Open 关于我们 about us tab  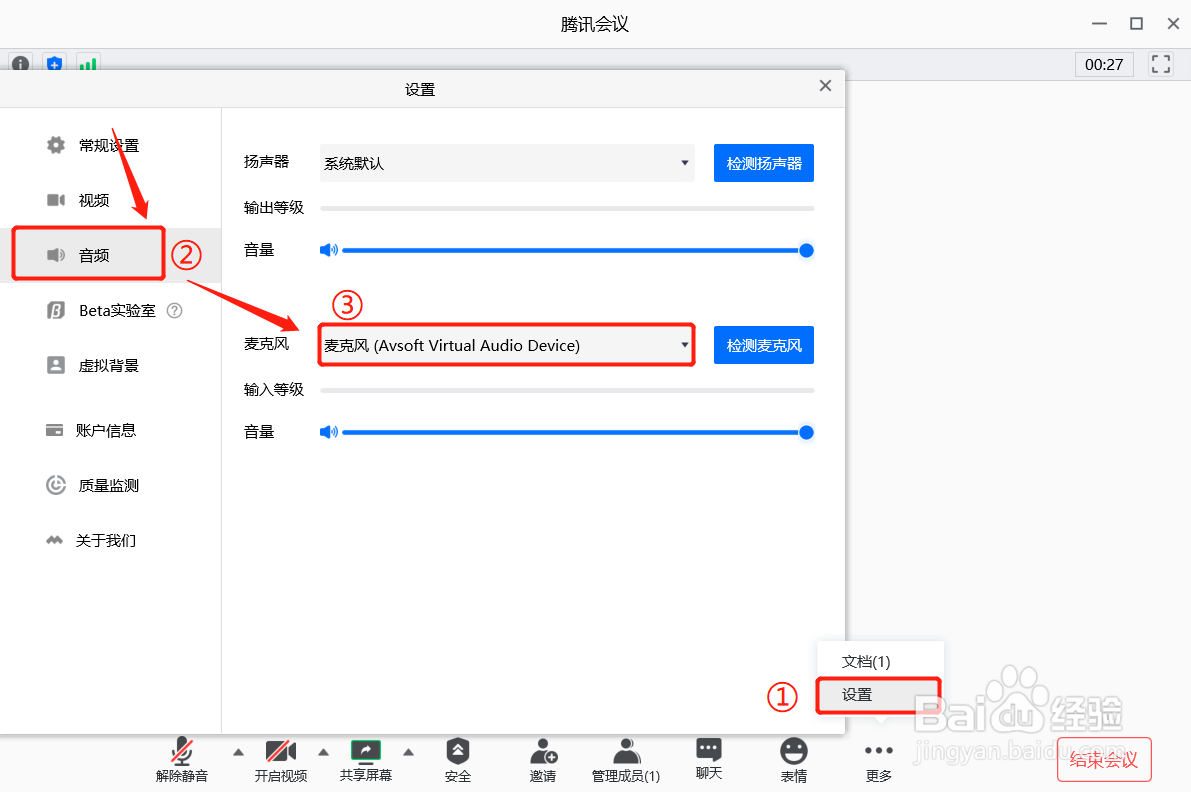(110, 541)
